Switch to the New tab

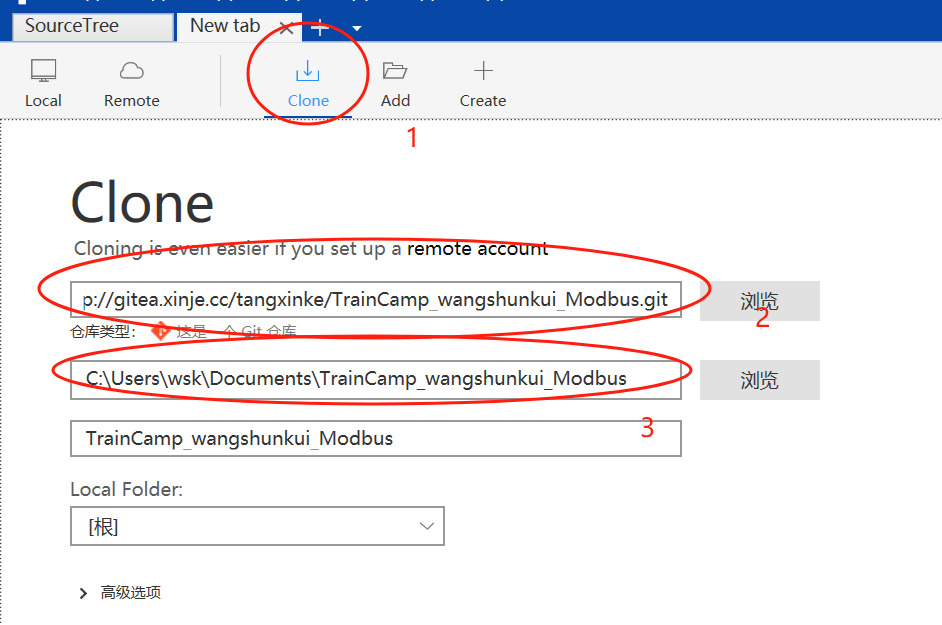click(238, 26)
